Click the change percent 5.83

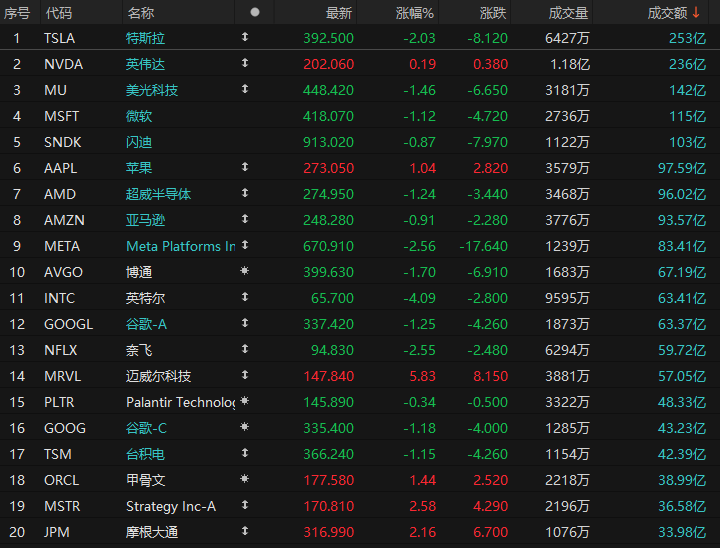[x=422, y=376]
